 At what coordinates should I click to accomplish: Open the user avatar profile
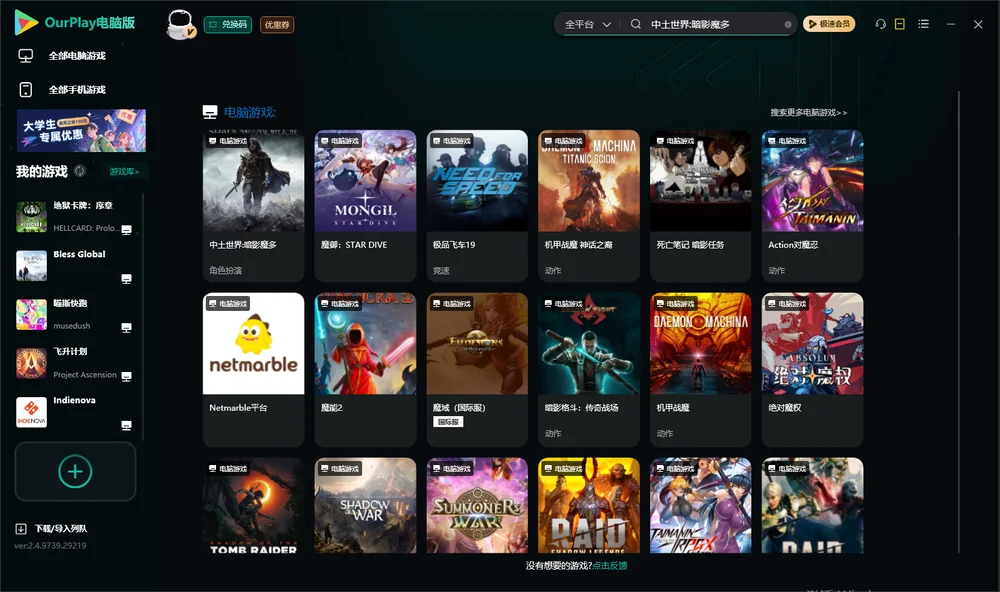pyautogui.click(x=180, y=24)
